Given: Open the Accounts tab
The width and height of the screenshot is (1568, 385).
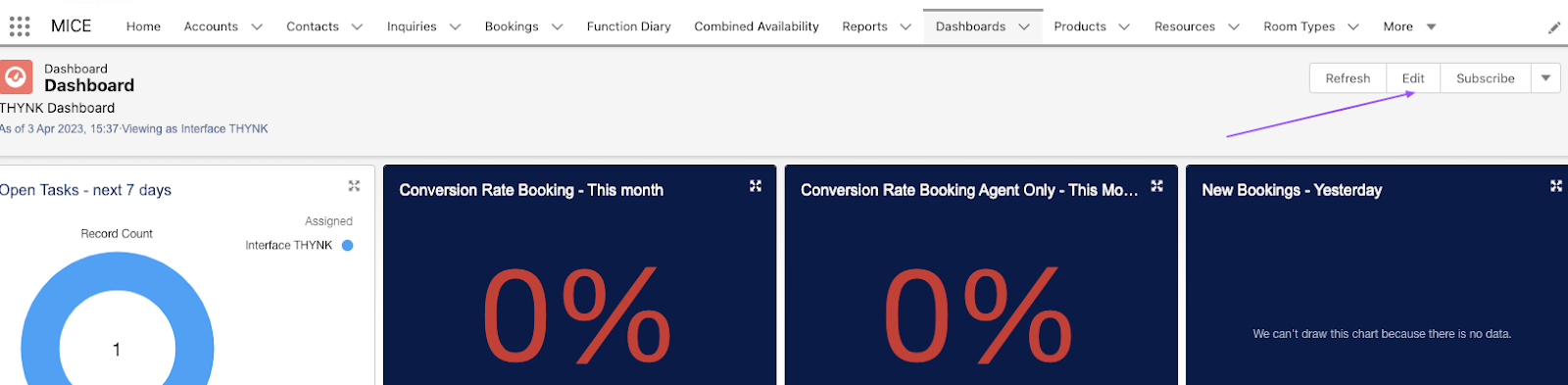Looking at the screenshot, I should tap(211, 27).
